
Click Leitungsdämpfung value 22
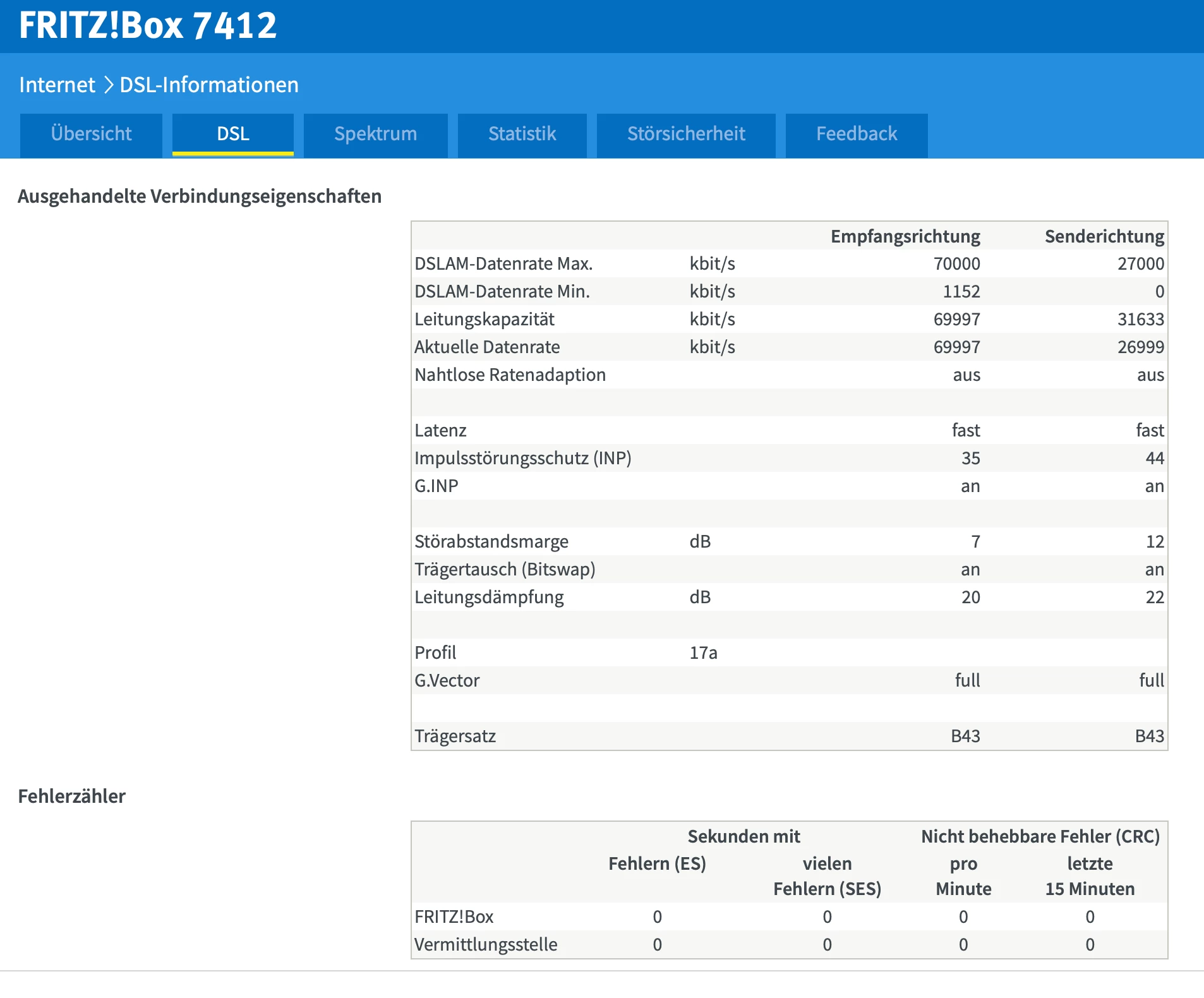pyautogui.click(x=1155, y=597)
